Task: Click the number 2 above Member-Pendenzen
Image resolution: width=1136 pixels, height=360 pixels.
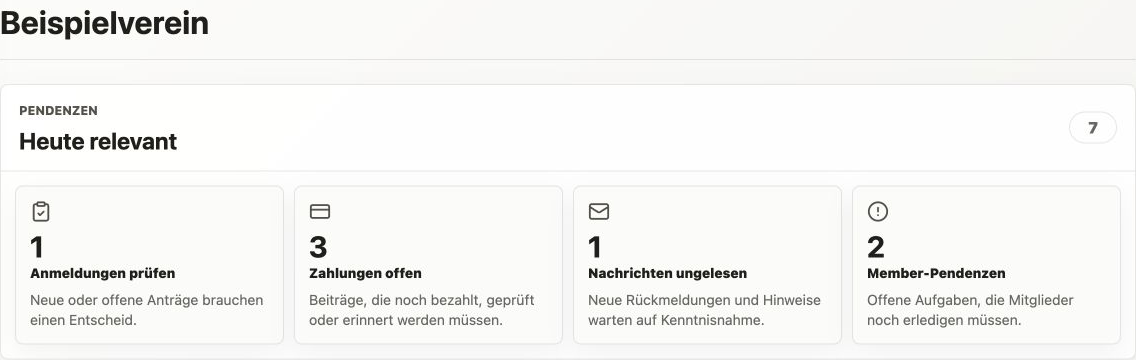Action: click(x=875, y=248)
